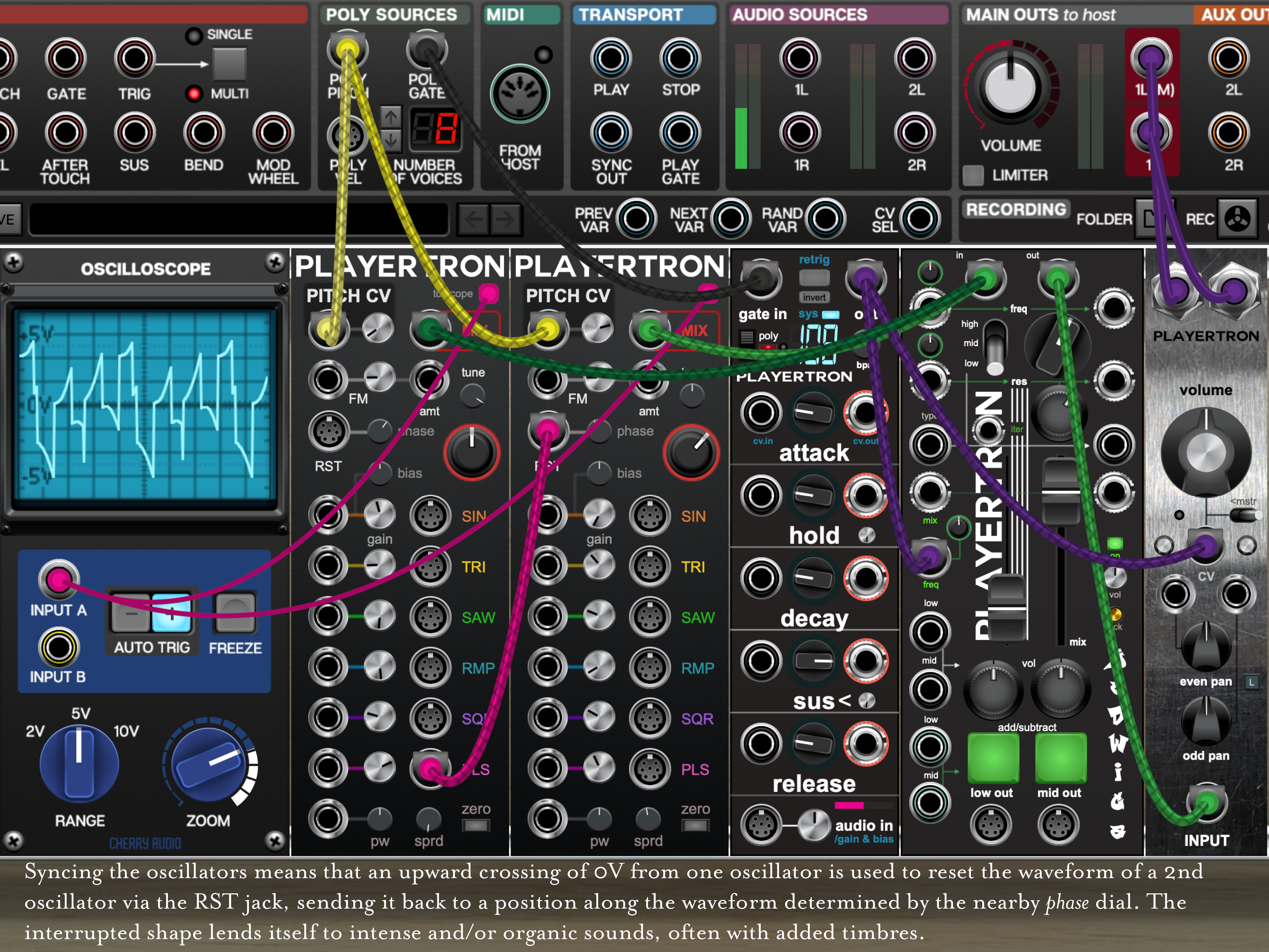
Task: Click the next preset right arrow
Action: pos(505,219)
